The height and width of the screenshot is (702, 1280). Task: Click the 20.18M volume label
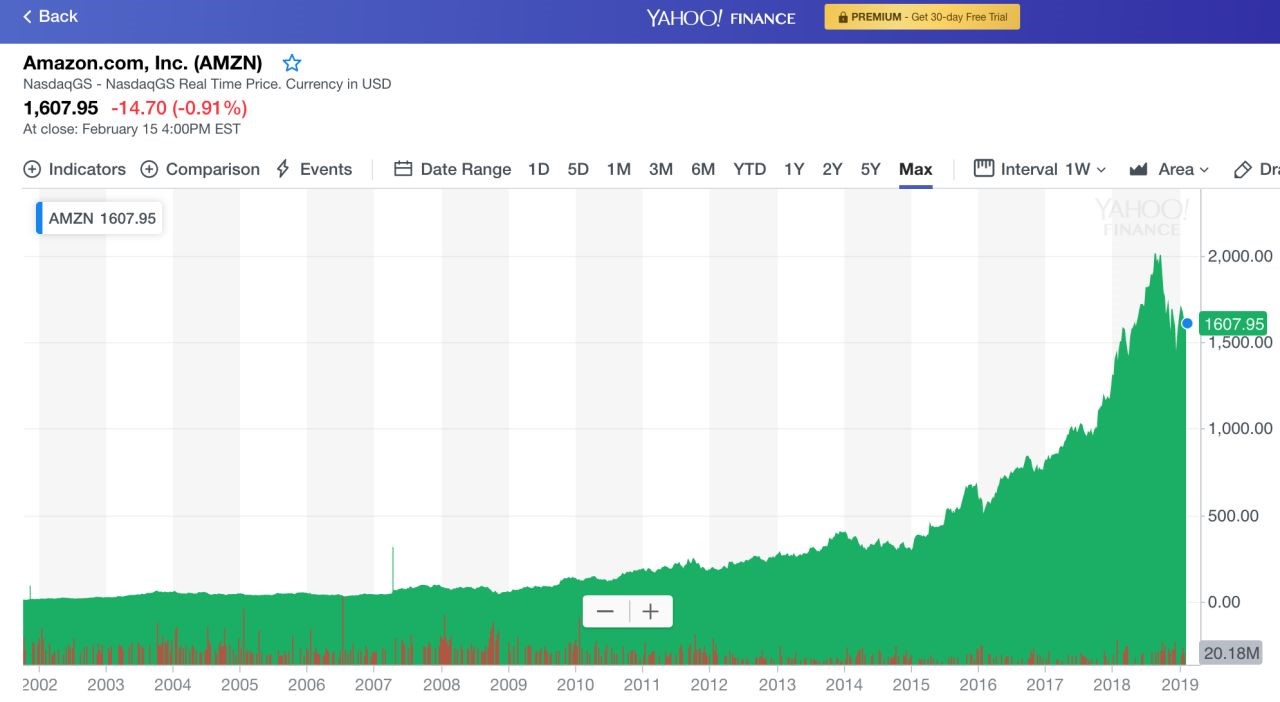(x=1232, y=653)
